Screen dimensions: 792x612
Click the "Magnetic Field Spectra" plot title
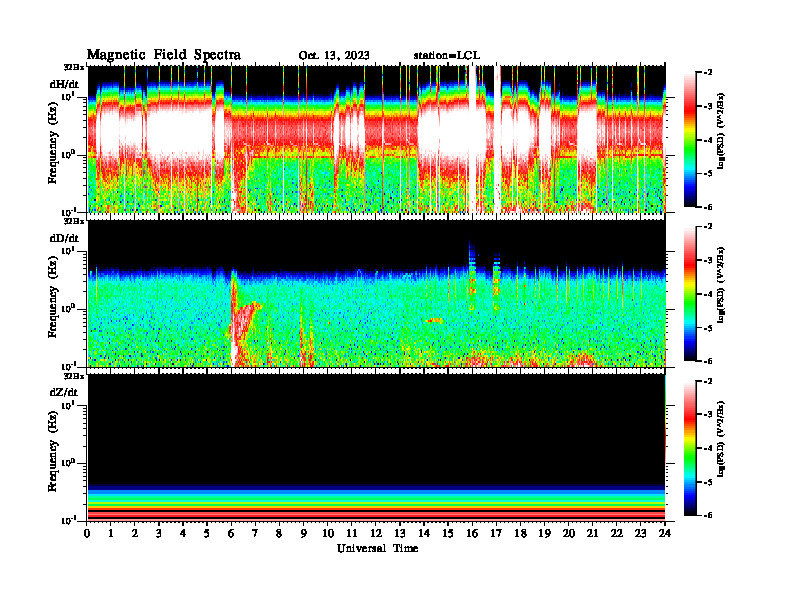[x=164, y=55]
